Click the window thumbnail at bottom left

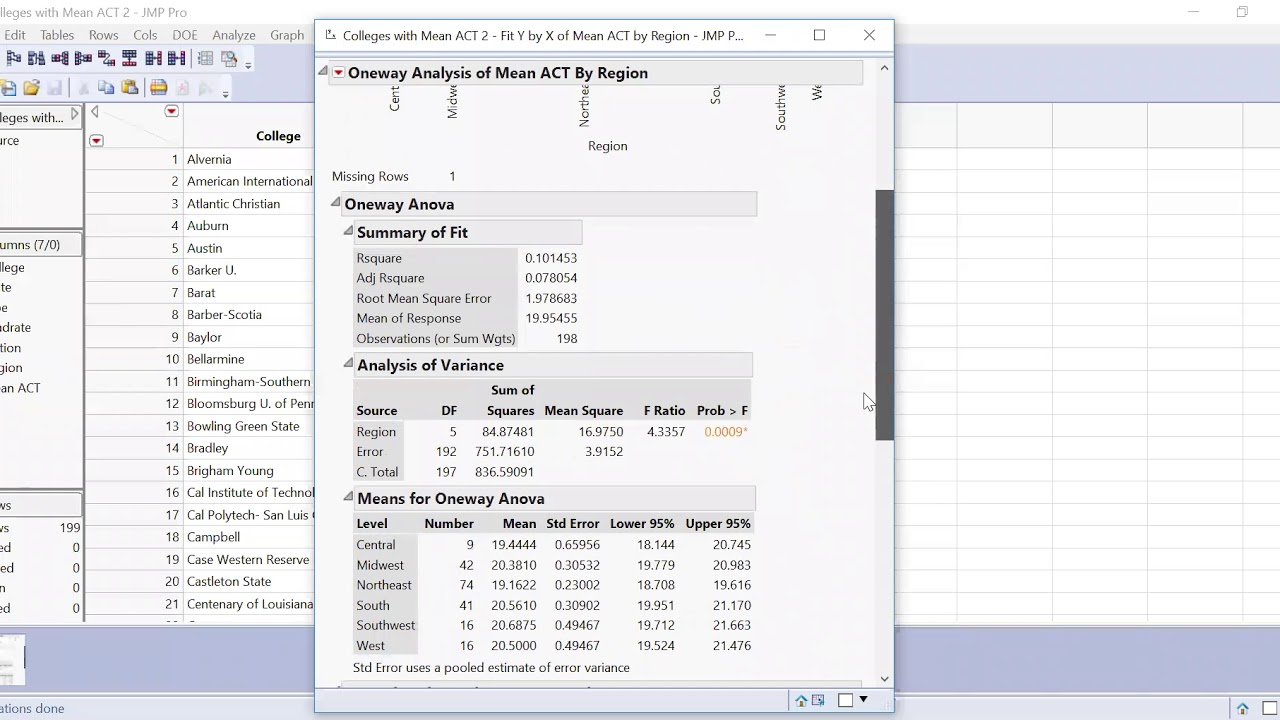(12, 660)
